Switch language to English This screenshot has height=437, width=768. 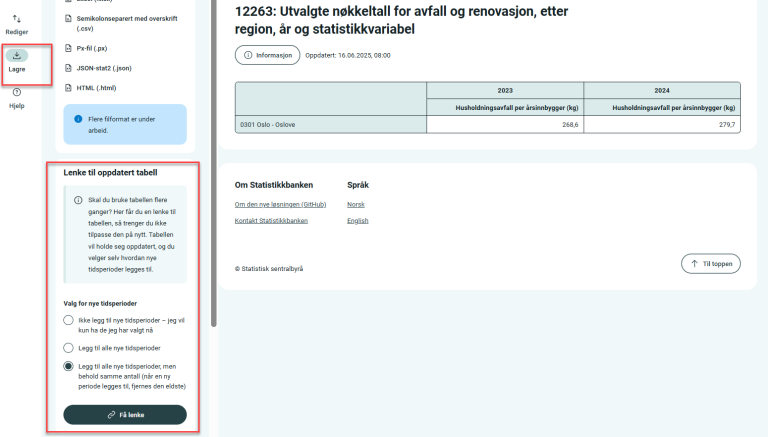coord(358,221)
